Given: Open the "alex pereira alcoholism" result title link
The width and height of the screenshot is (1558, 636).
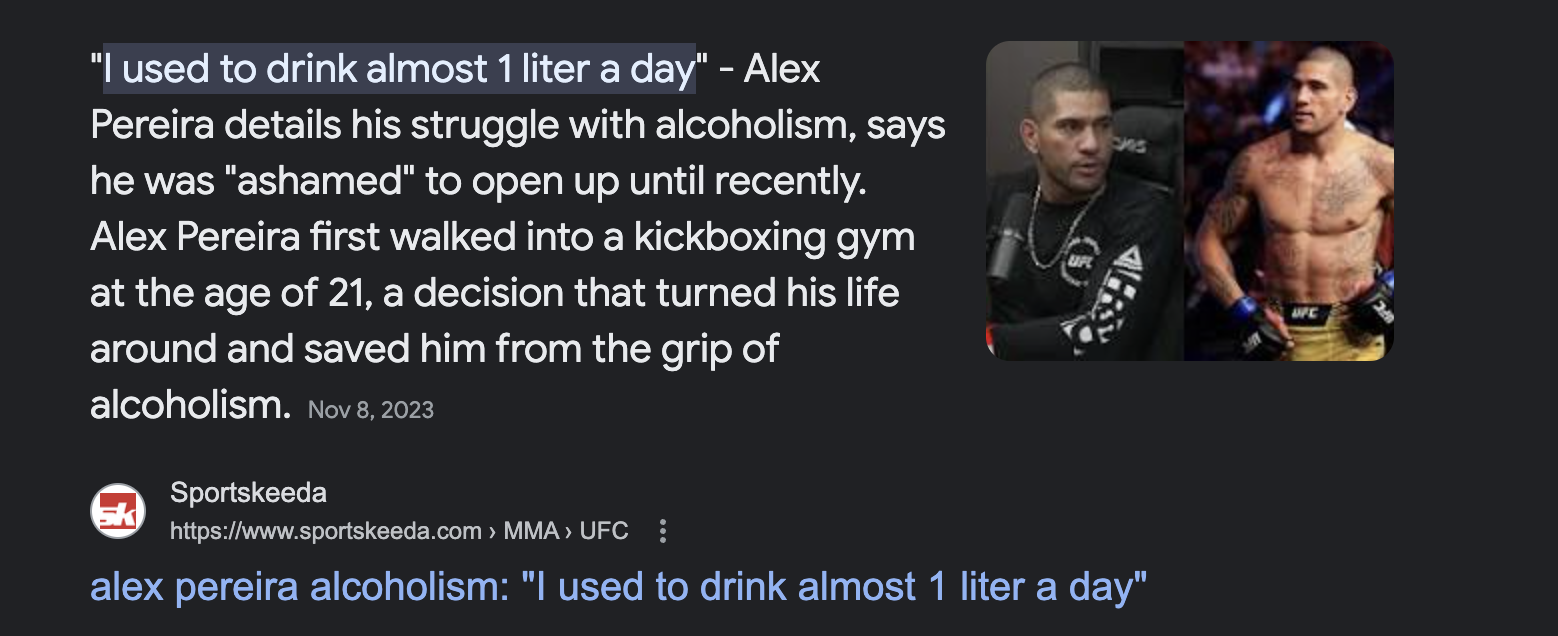Looking at the screenshot, I should point(618,587).
